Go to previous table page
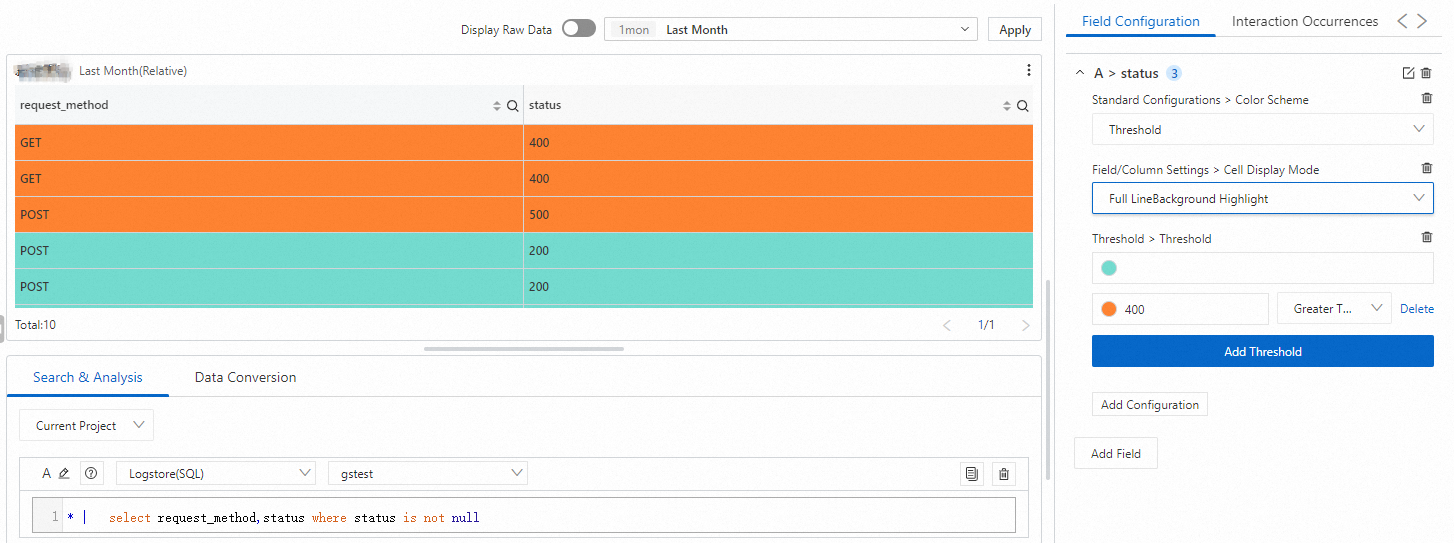Image resolution: width=1454 pixels, height=543 pixels. [947, 325]
